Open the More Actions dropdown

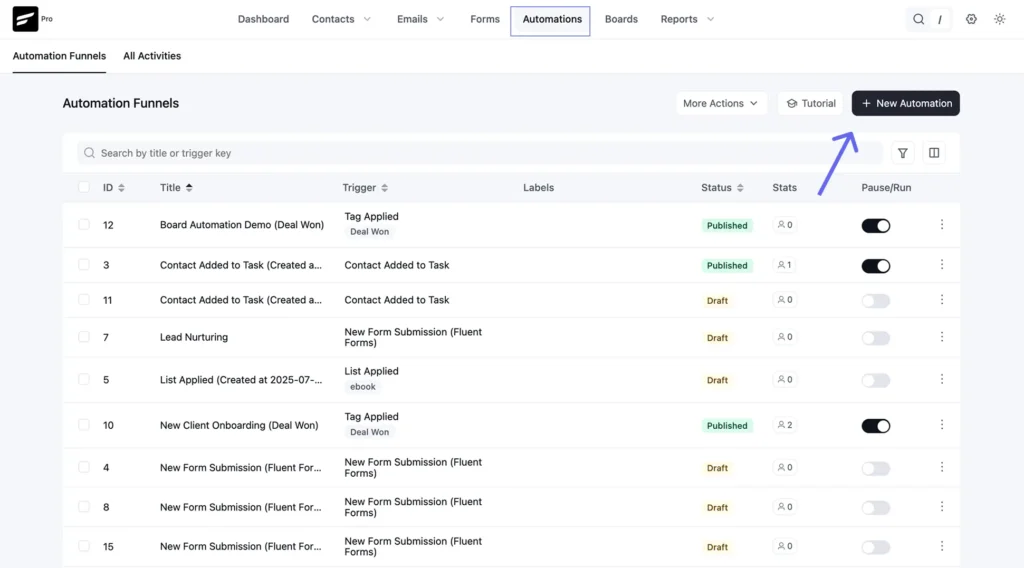720,103
